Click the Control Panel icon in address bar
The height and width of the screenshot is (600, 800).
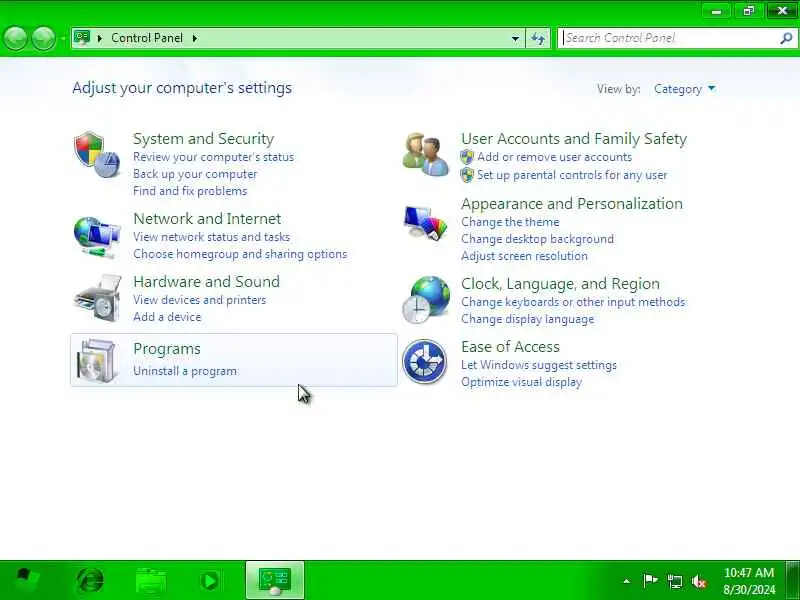pos(82,38)
